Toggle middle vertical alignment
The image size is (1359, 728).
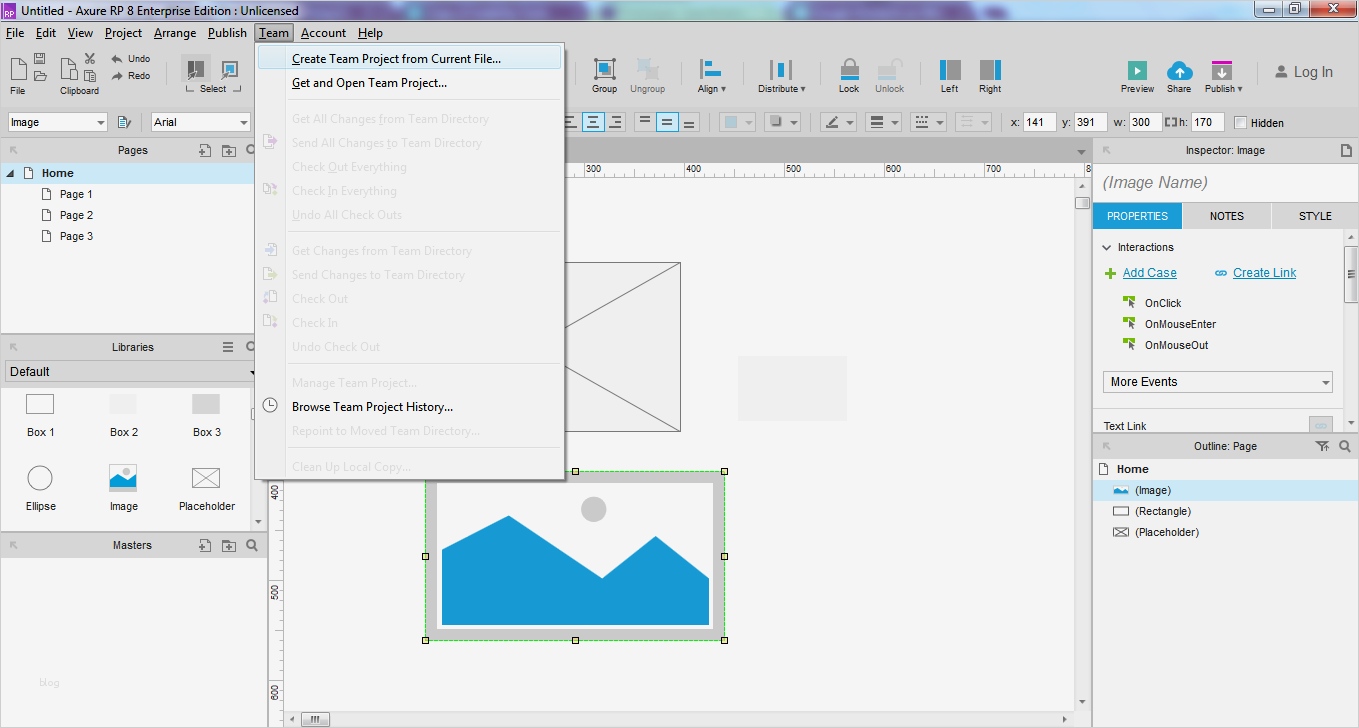(667, 122)
